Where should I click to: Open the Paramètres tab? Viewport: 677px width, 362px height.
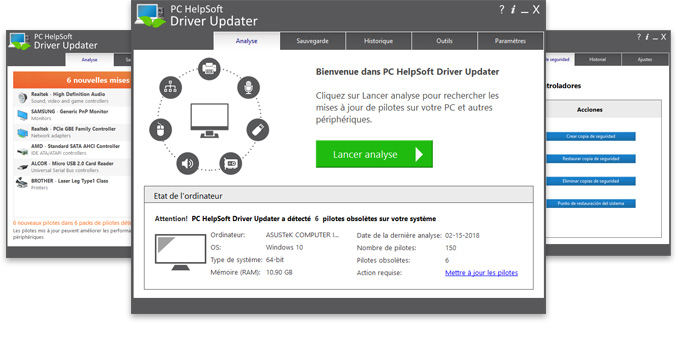[510, 41]
